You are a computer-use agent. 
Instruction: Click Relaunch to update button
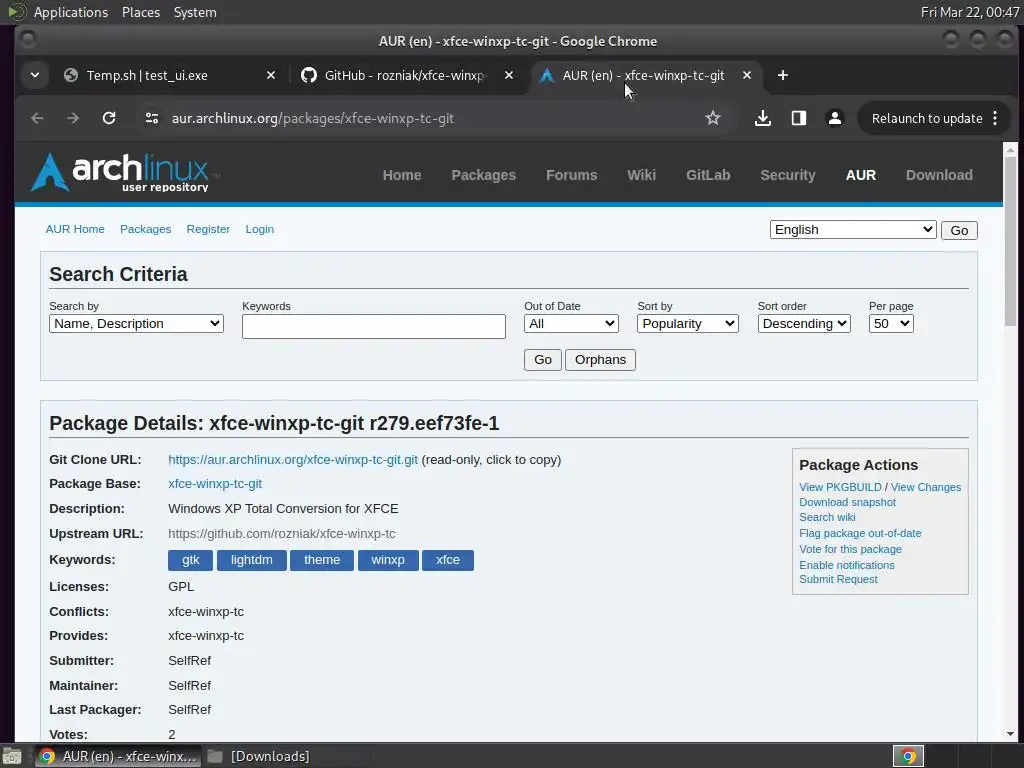click(x=927, y=118)
